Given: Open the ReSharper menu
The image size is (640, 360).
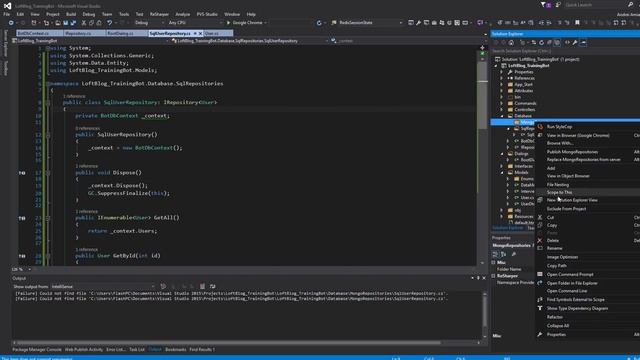Looking at the screenshot, I should point(159,14).
